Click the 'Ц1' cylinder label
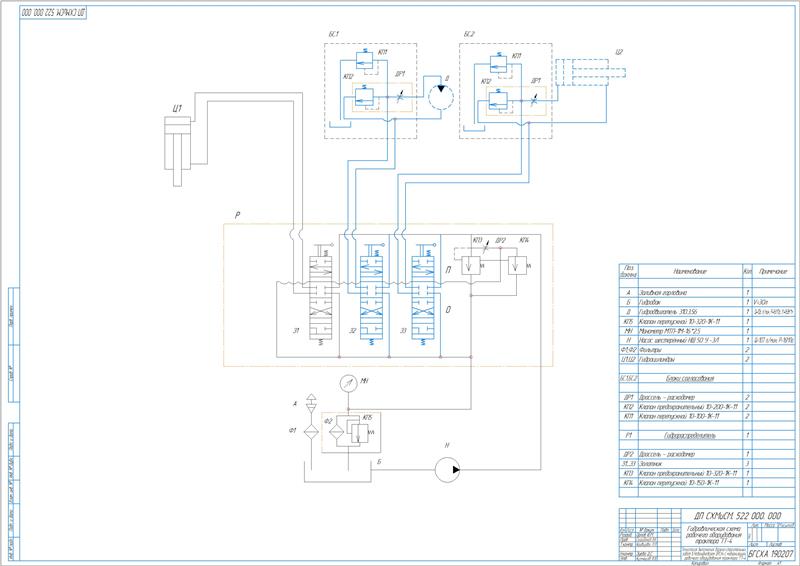800x566 pixels. 178,108
